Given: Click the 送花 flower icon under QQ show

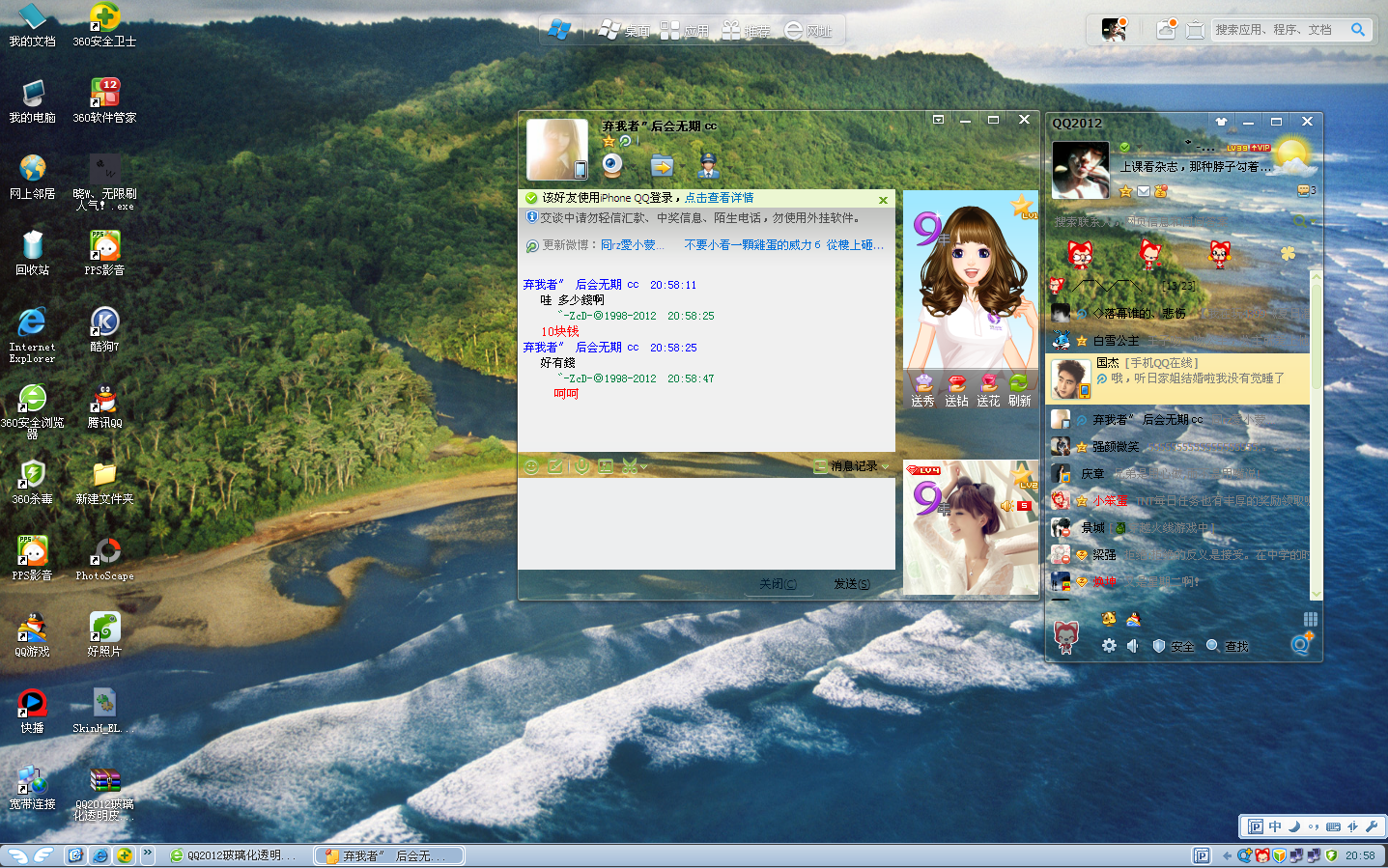Looking at the screenshot, I should 988,391.
